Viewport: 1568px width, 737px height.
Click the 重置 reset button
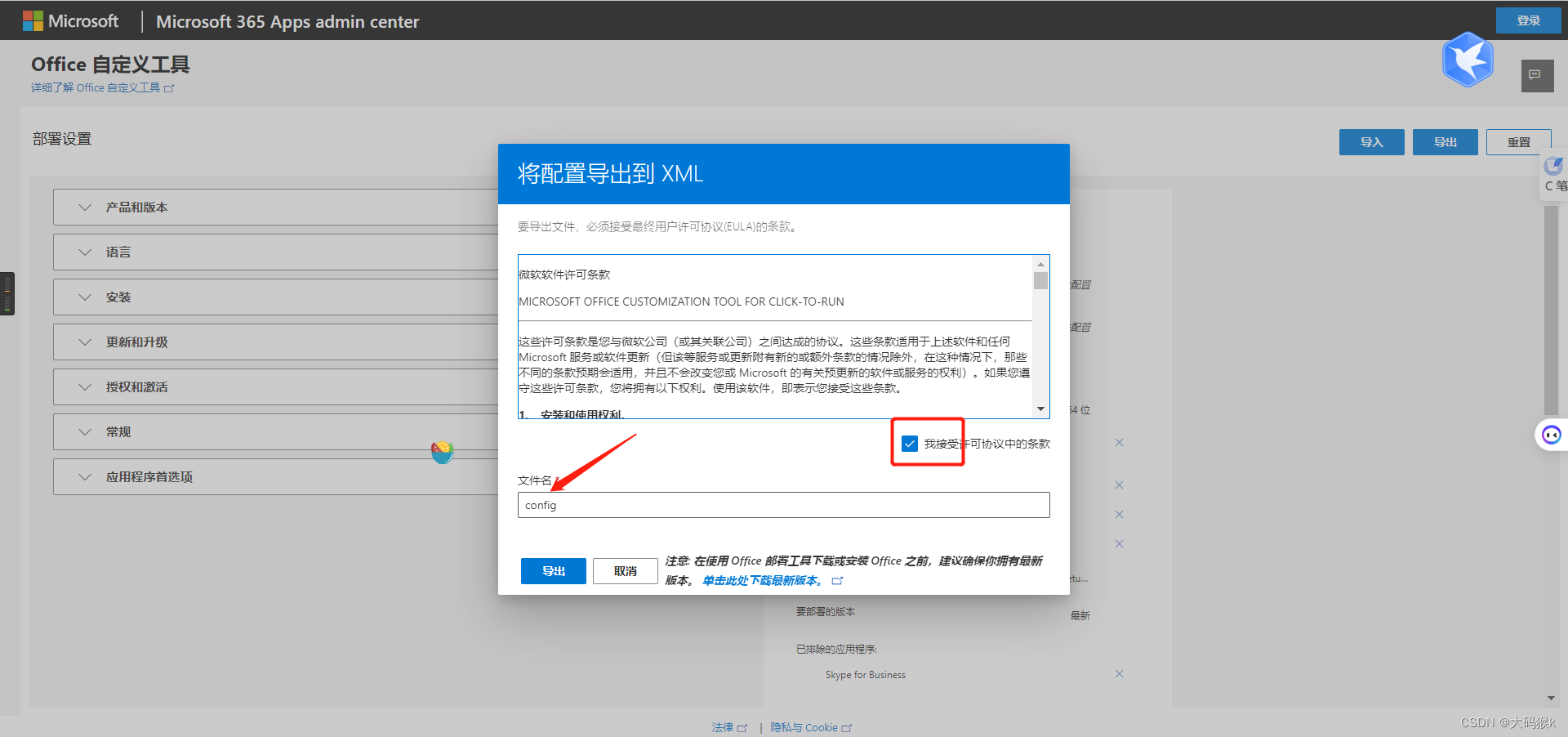click(x=1519, y=142)
